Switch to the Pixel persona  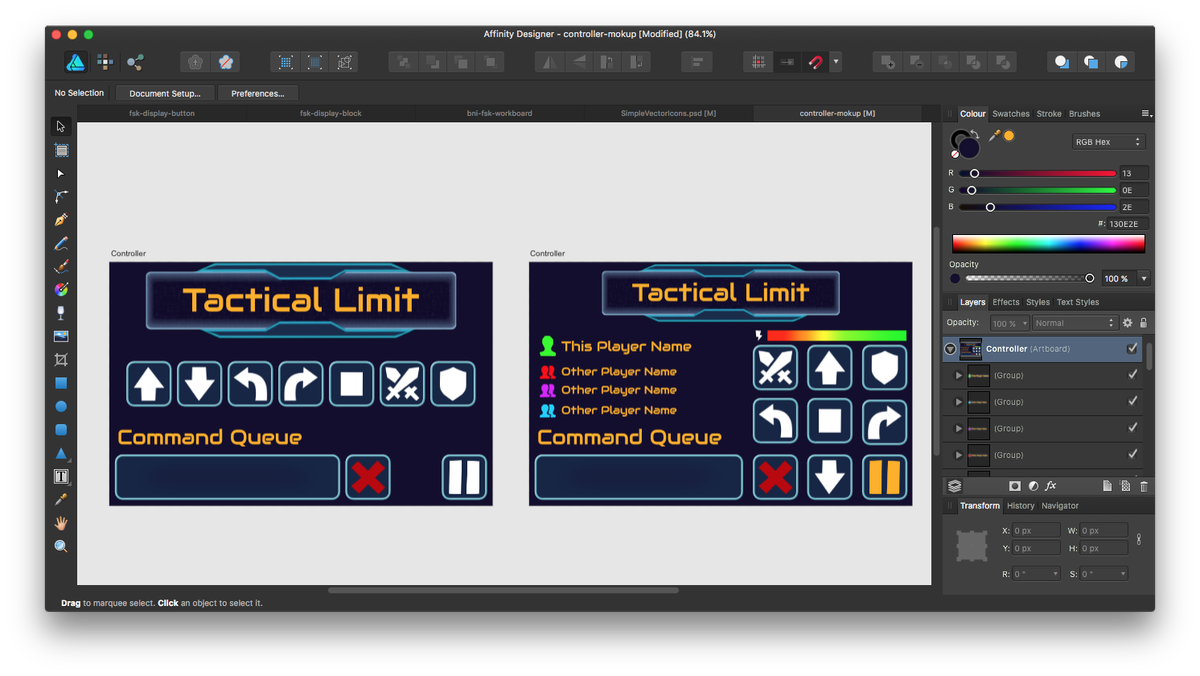coord(105,63)
